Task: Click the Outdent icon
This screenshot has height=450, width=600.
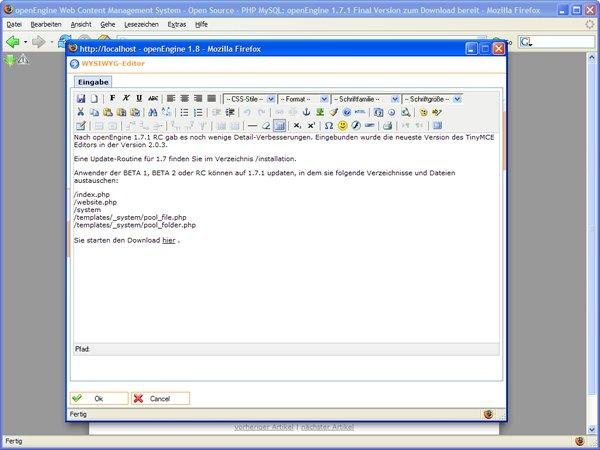Action: point(217,112)
